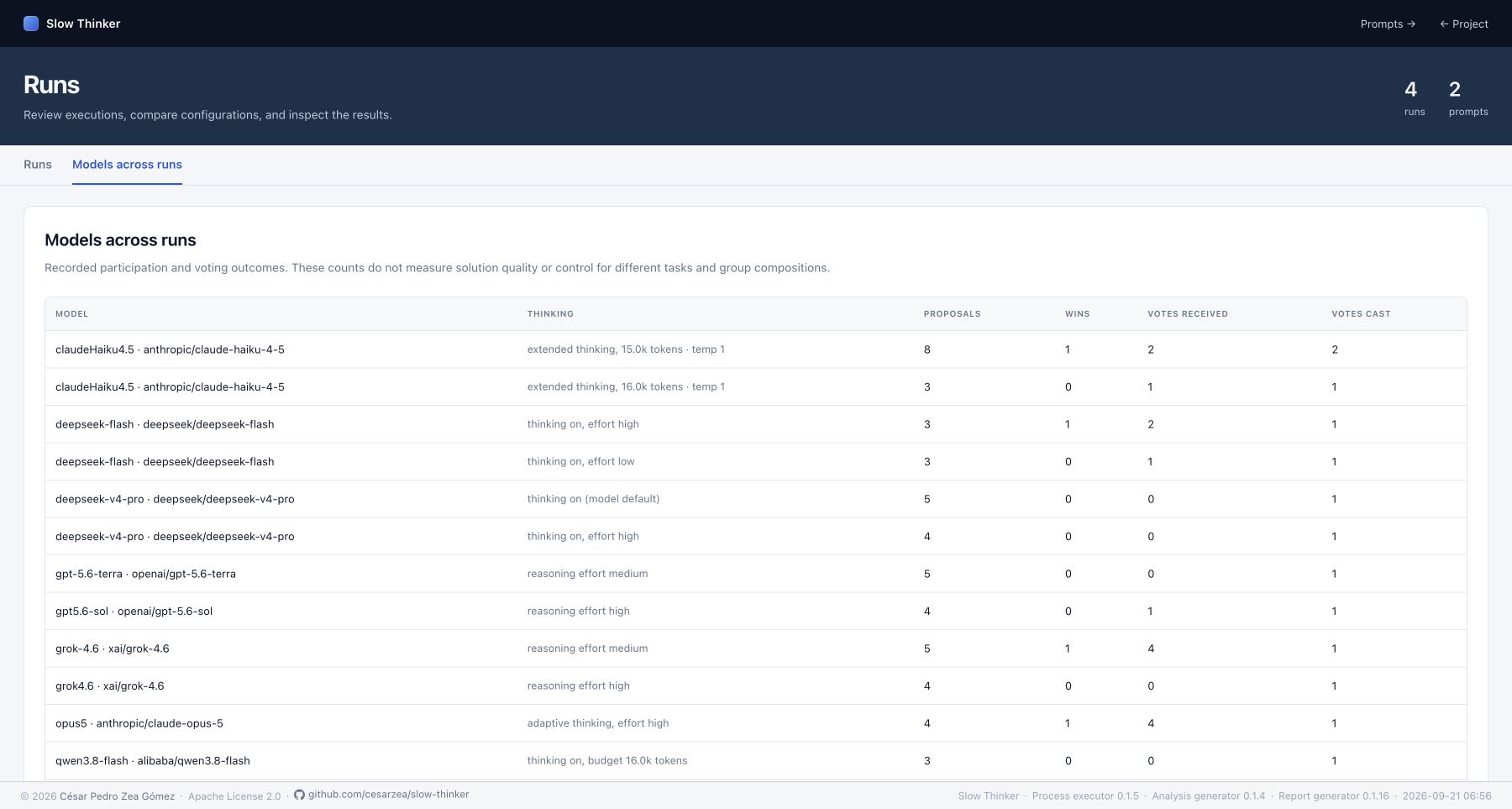Click the Votes Received column header
The image size is (1512, 809).
(x=1188, y=314)
